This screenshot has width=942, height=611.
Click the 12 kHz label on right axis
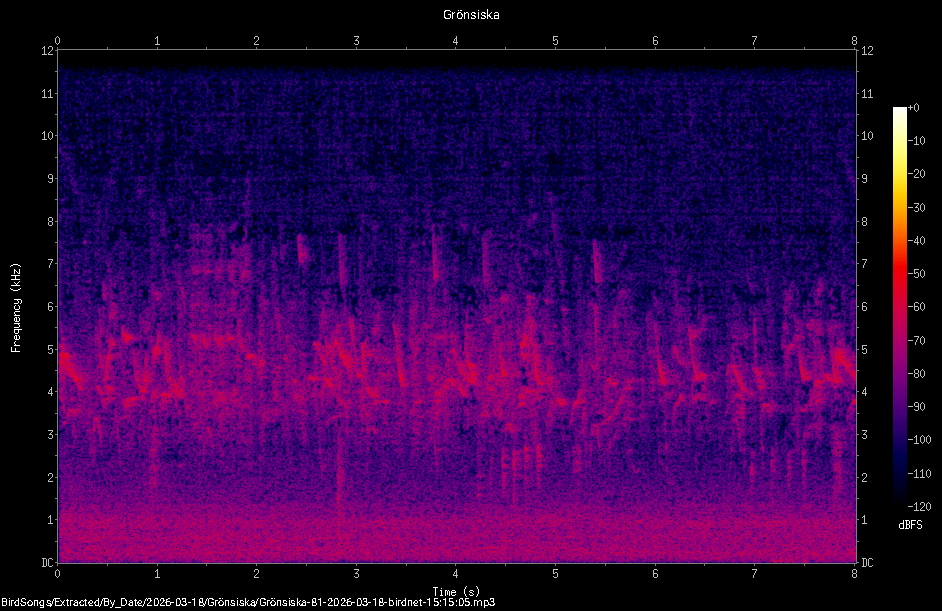(867, 50)
